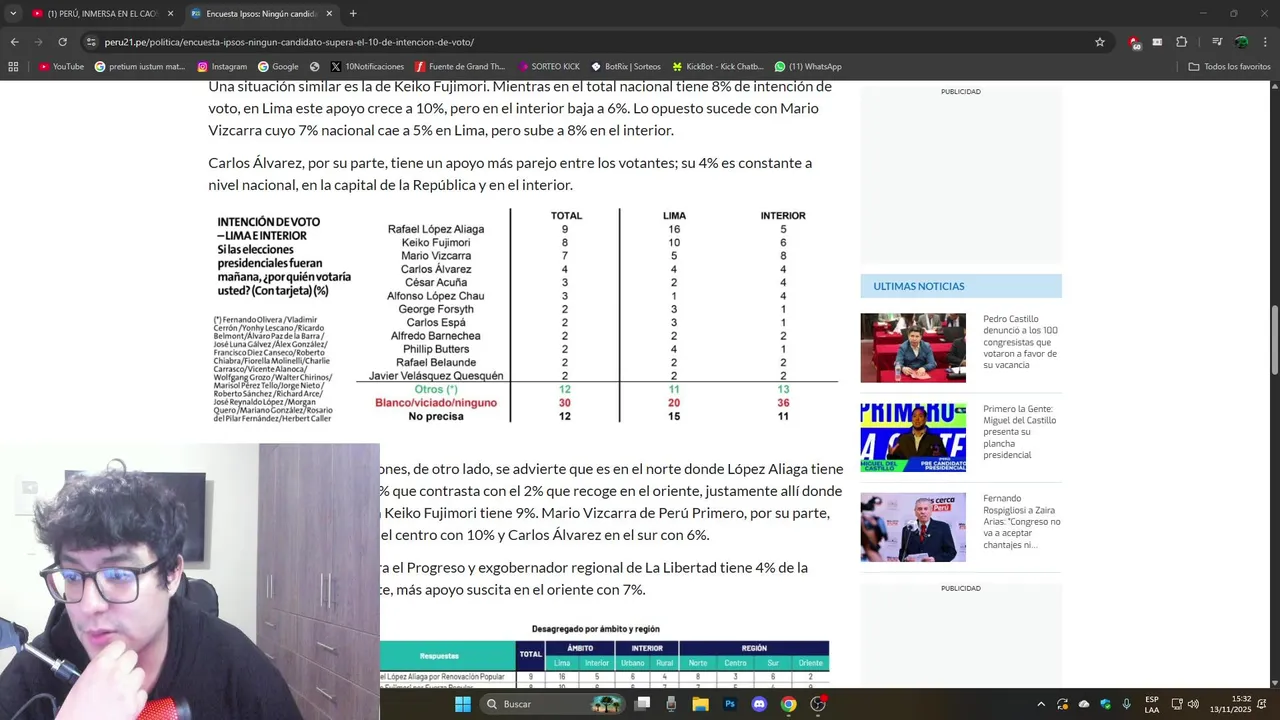The width and height of the screenshot is (1280, 720).
Task: Select the Encuesta Ipsos tab
Action: click(x=262, y=14)
